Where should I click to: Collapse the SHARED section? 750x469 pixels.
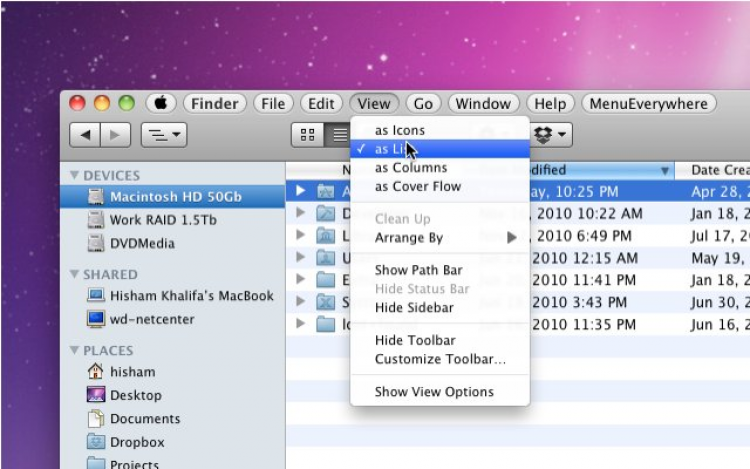(74, 274)
